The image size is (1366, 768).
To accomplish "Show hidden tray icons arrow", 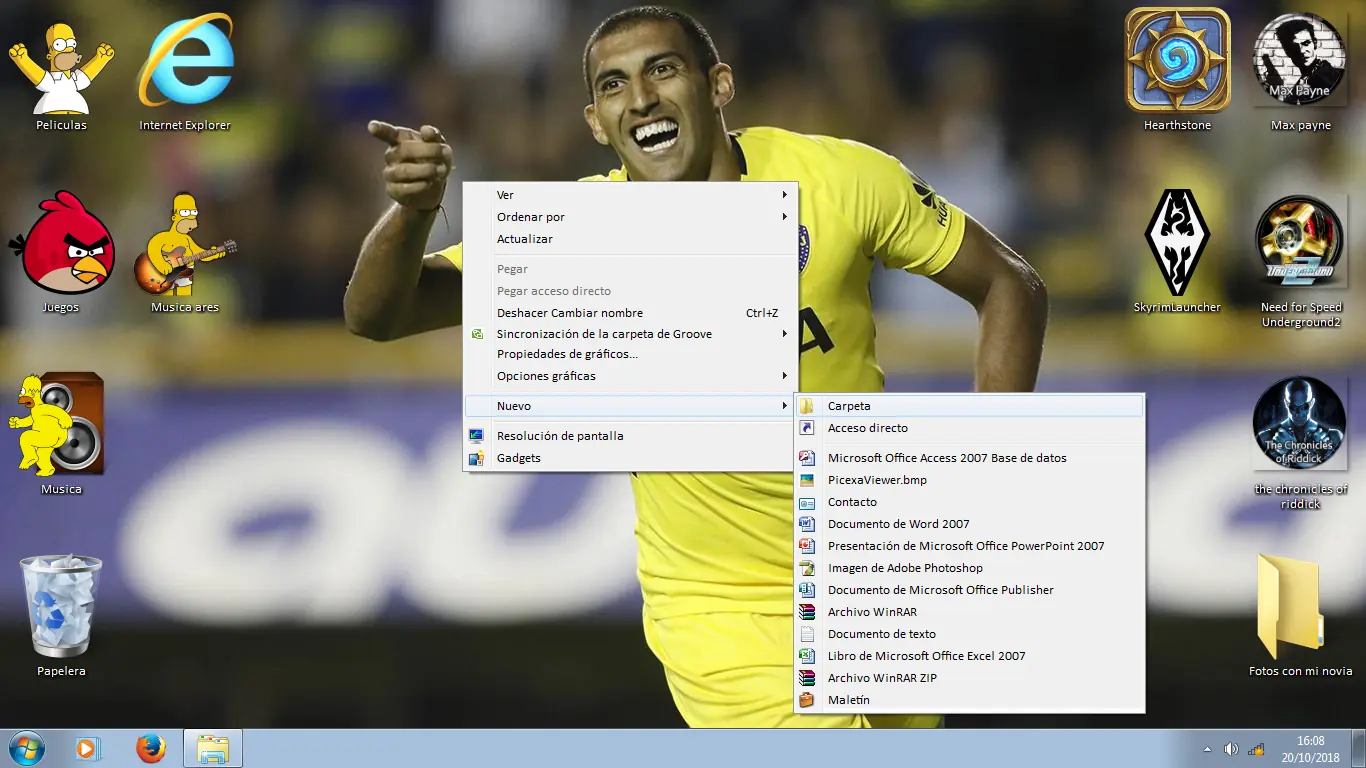I will click(x=1207, y=749).
